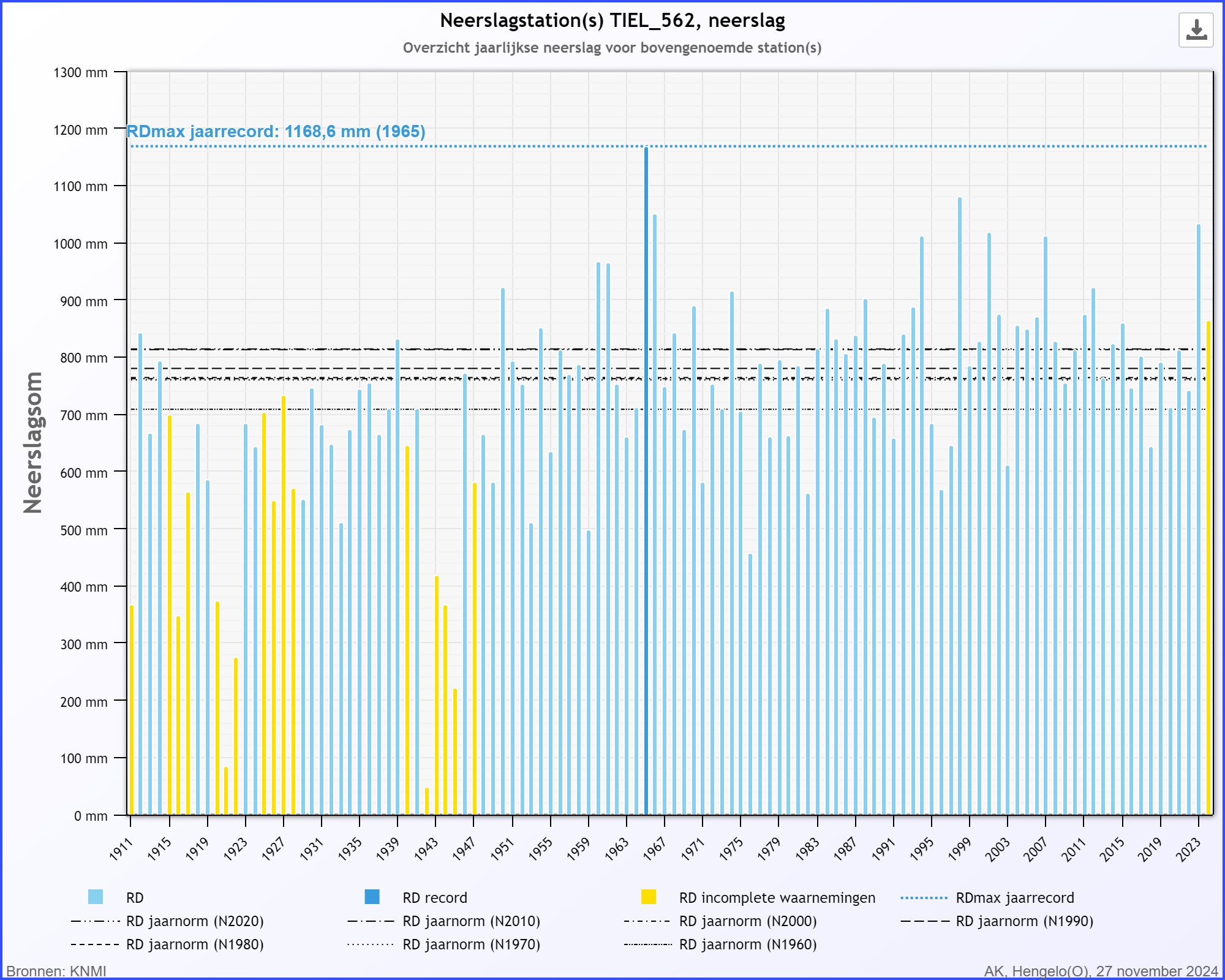This screenshot has width=1225, height=980.
Task: Click the yellow RD incomplete legend swatch
Action: (x=649, y=897)
